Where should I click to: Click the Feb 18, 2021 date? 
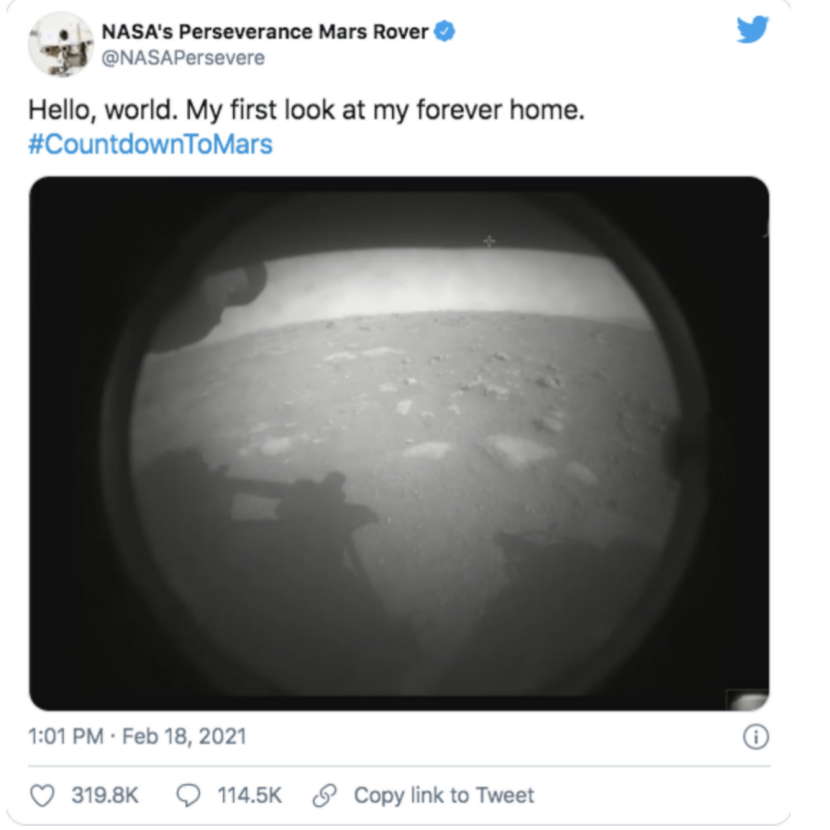[184, 737]
